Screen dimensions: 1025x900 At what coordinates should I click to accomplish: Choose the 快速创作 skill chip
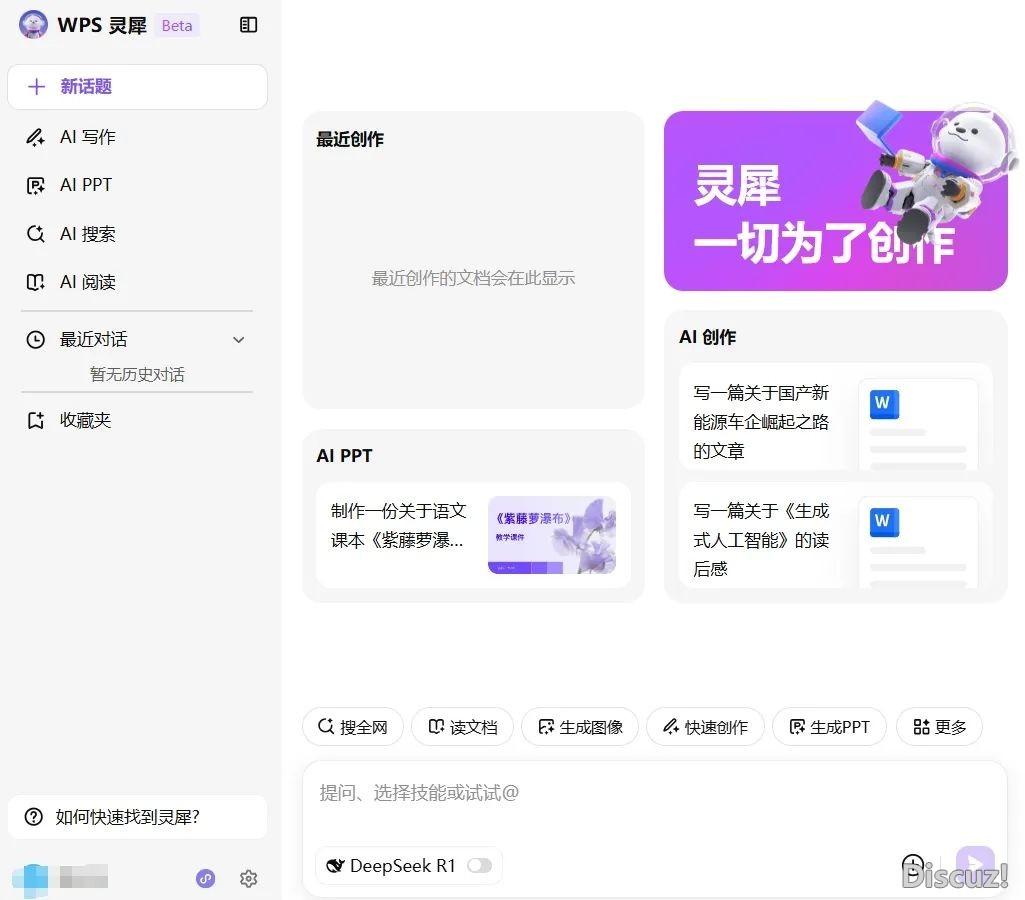[705, 727]
